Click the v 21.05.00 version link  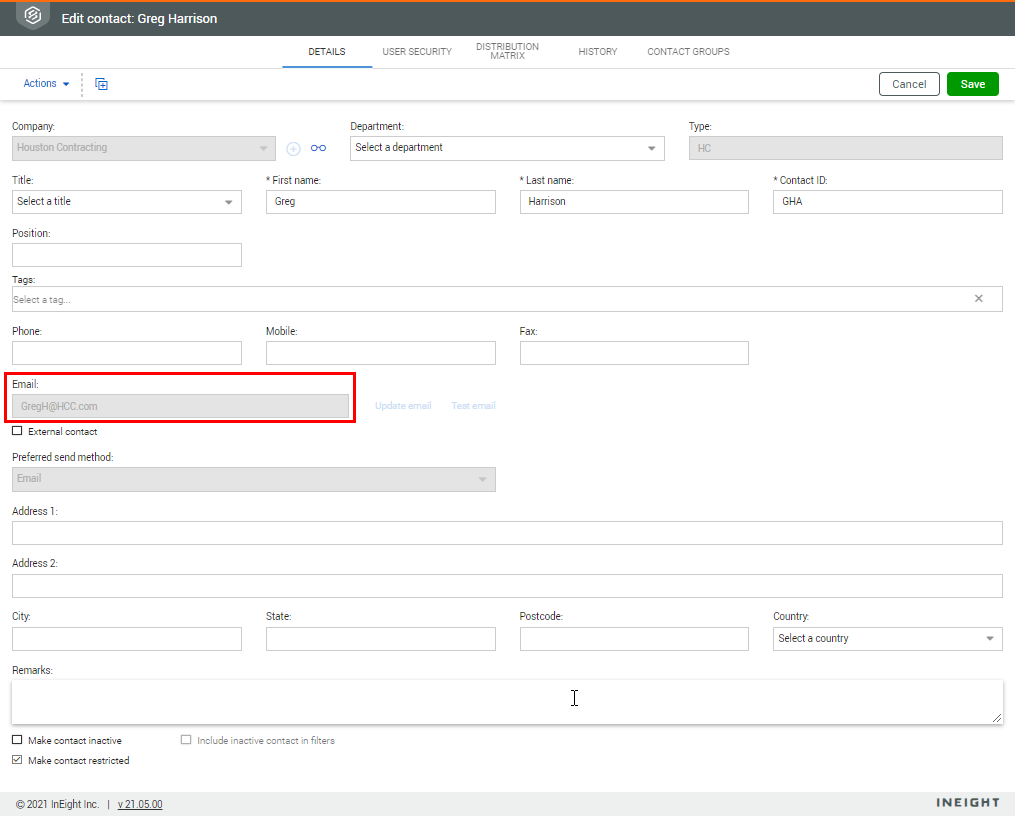point(140,804)
